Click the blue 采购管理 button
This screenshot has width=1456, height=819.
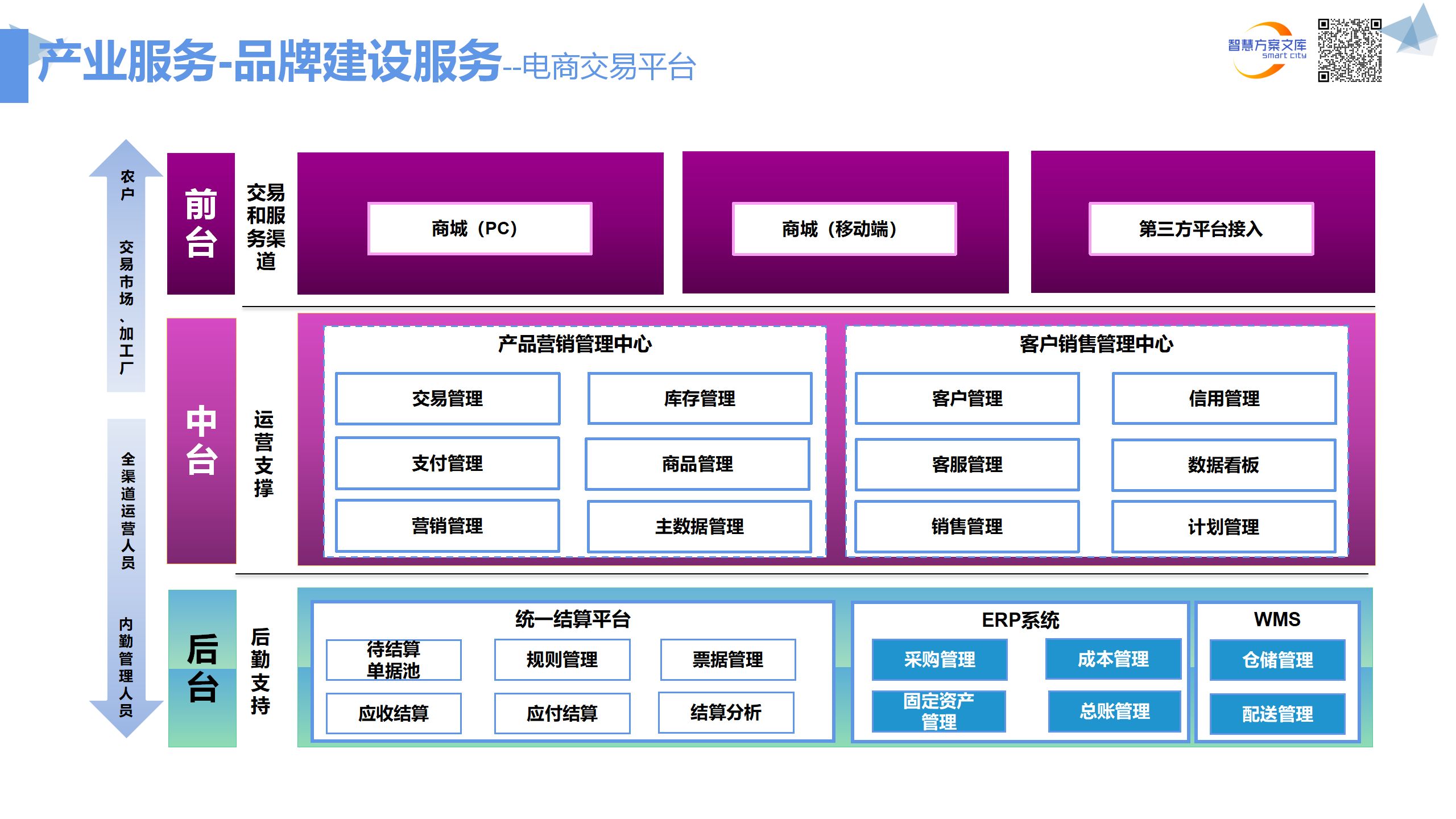(940, 660)
